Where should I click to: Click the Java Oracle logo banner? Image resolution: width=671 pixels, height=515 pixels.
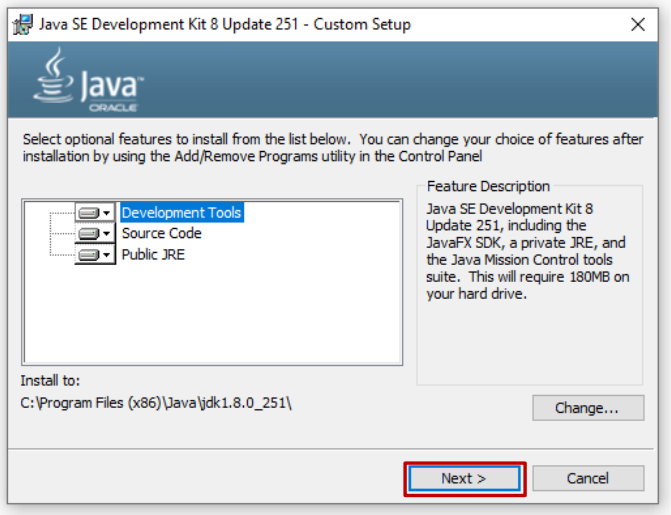pyautogui.click(x=89, y=80)
